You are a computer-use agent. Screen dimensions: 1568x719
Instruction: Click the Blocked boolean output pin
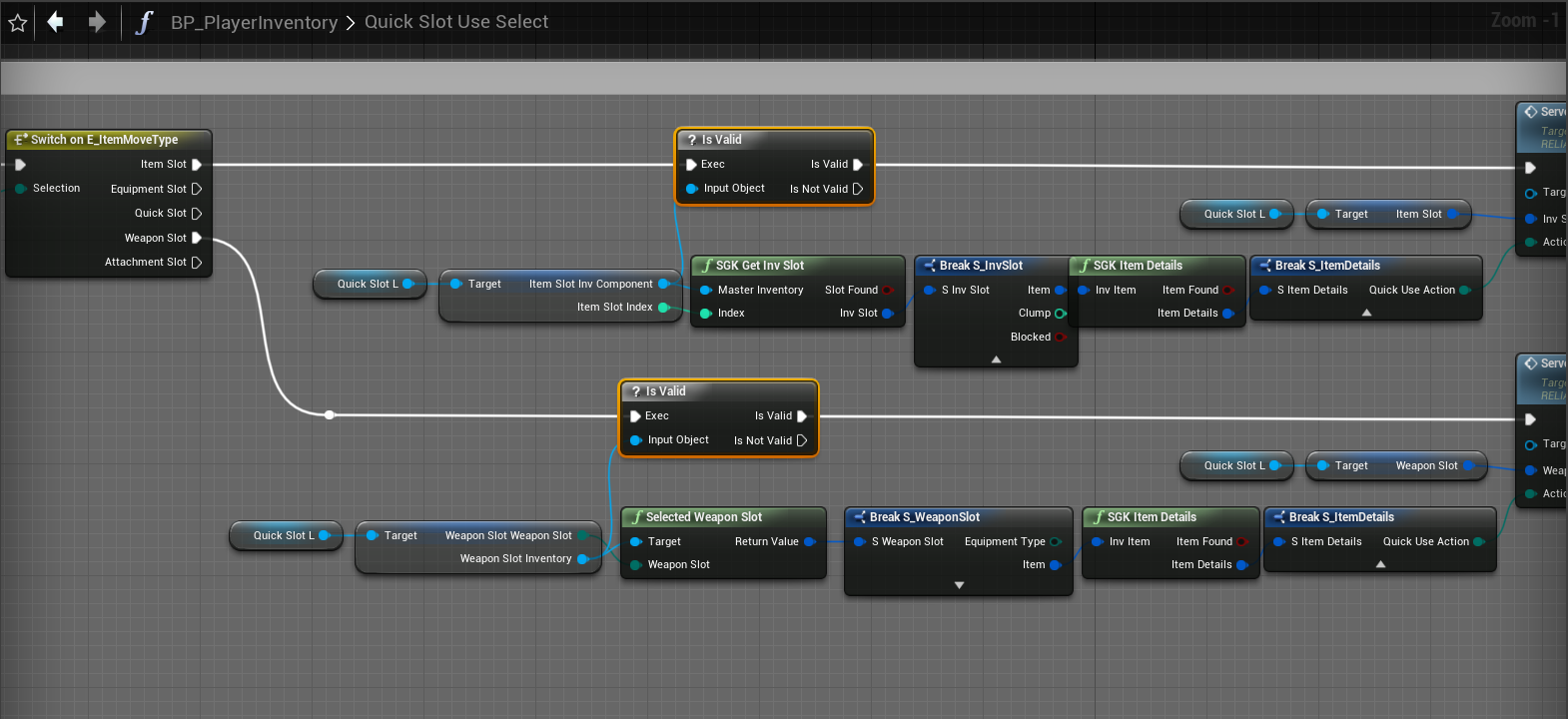pyautogui.click(x=1060, y=338)
